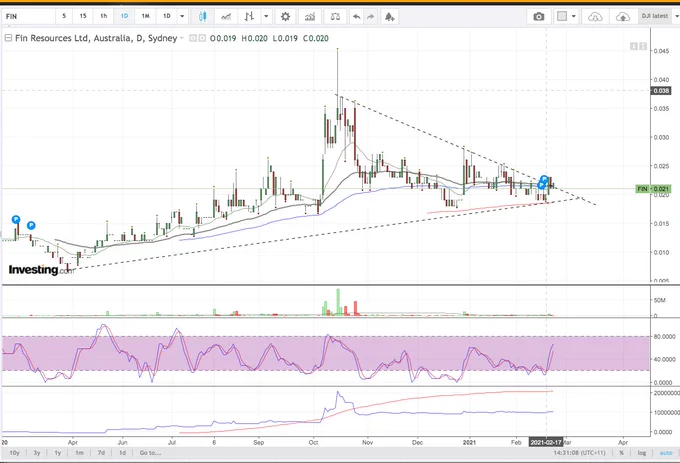Click the second P marker near chart start
This screenshot has width=680, height=463.
click(31, 225)
